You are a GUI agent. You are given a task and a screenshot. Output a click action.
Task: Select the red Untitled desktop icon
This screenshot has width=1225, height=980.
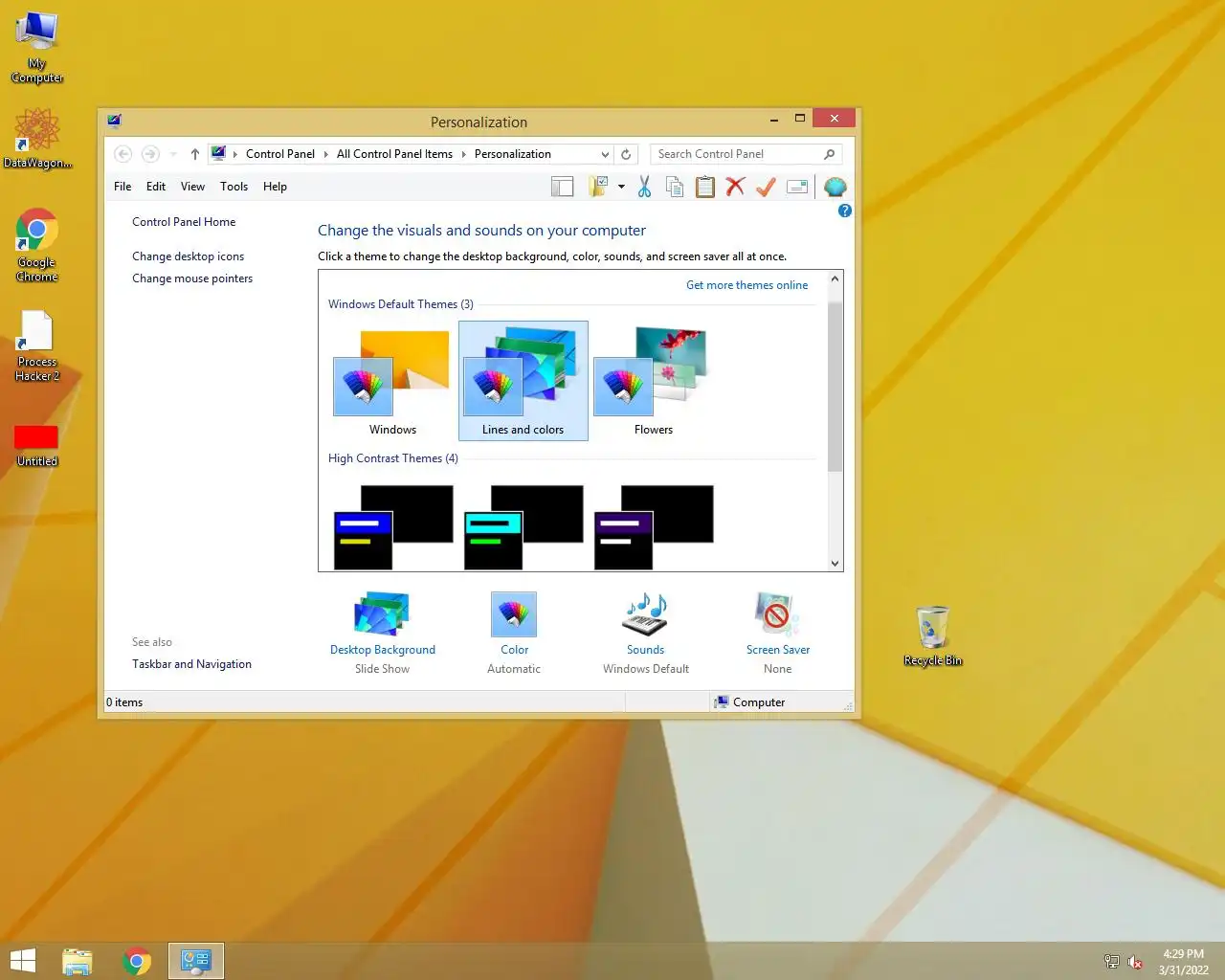[37, 446]
